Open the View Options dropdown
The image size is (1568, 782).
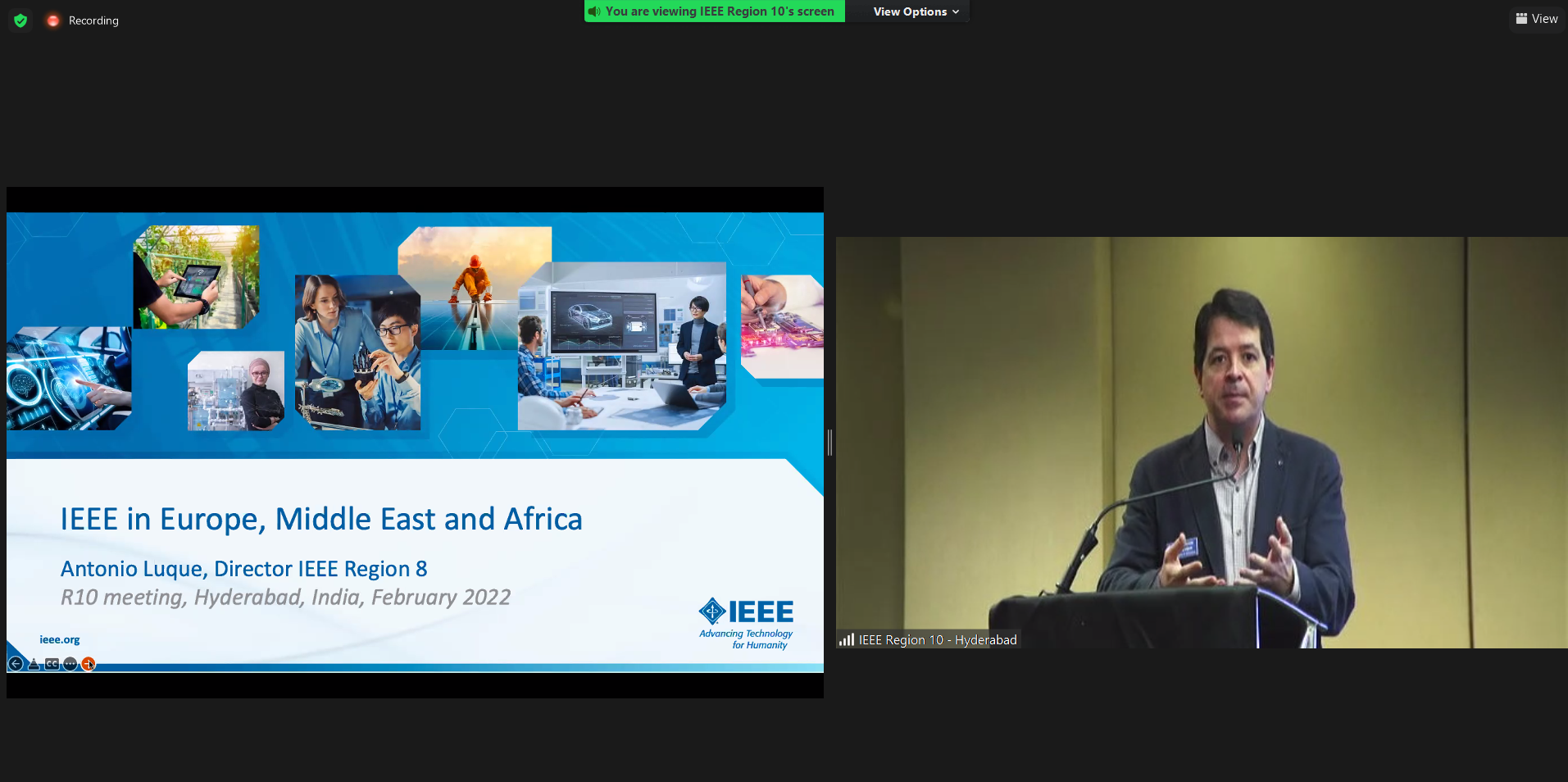click(x=916, y=11)
